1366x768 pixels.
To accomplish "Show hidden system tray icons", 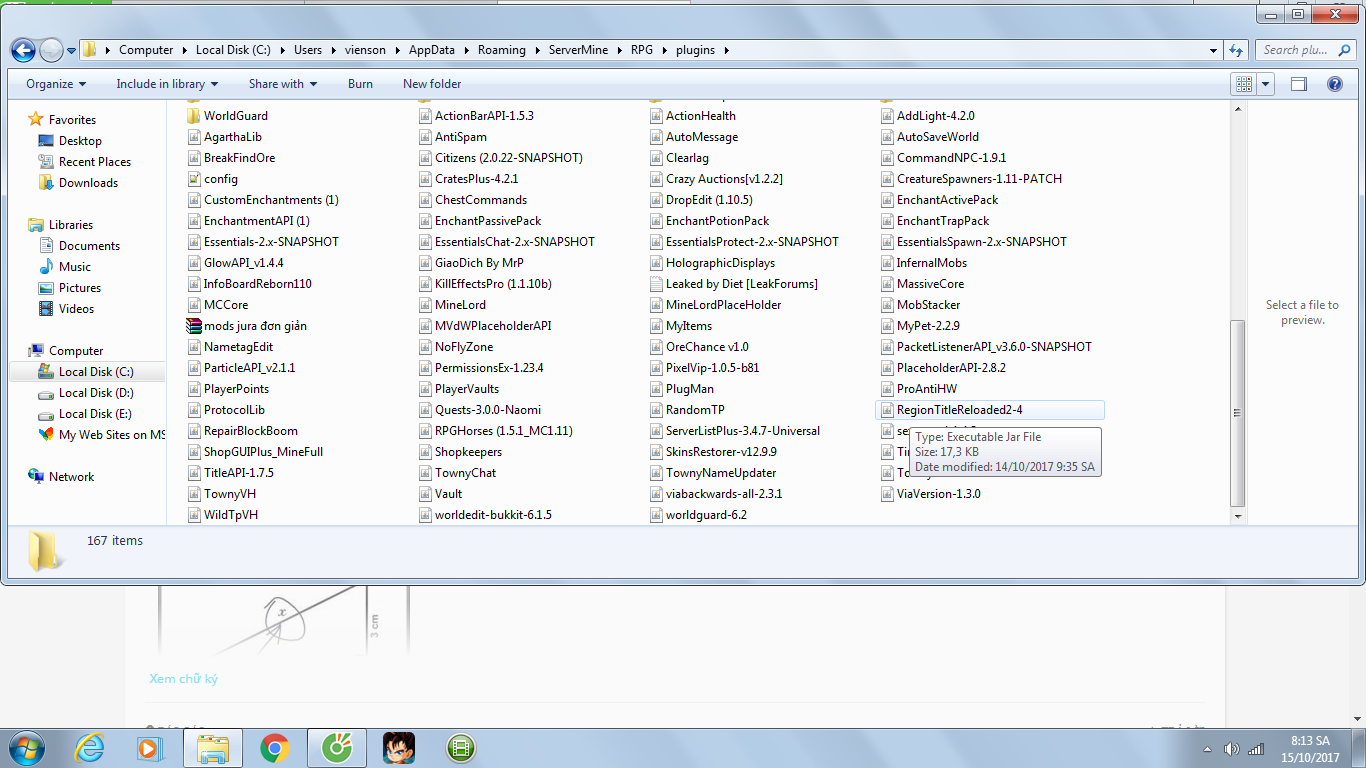I will [1206, 749].
